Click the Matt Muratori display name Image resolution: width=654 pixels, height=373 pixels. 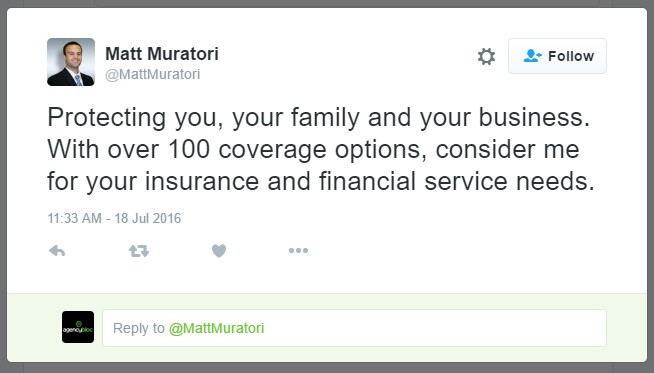pos(162,54)
